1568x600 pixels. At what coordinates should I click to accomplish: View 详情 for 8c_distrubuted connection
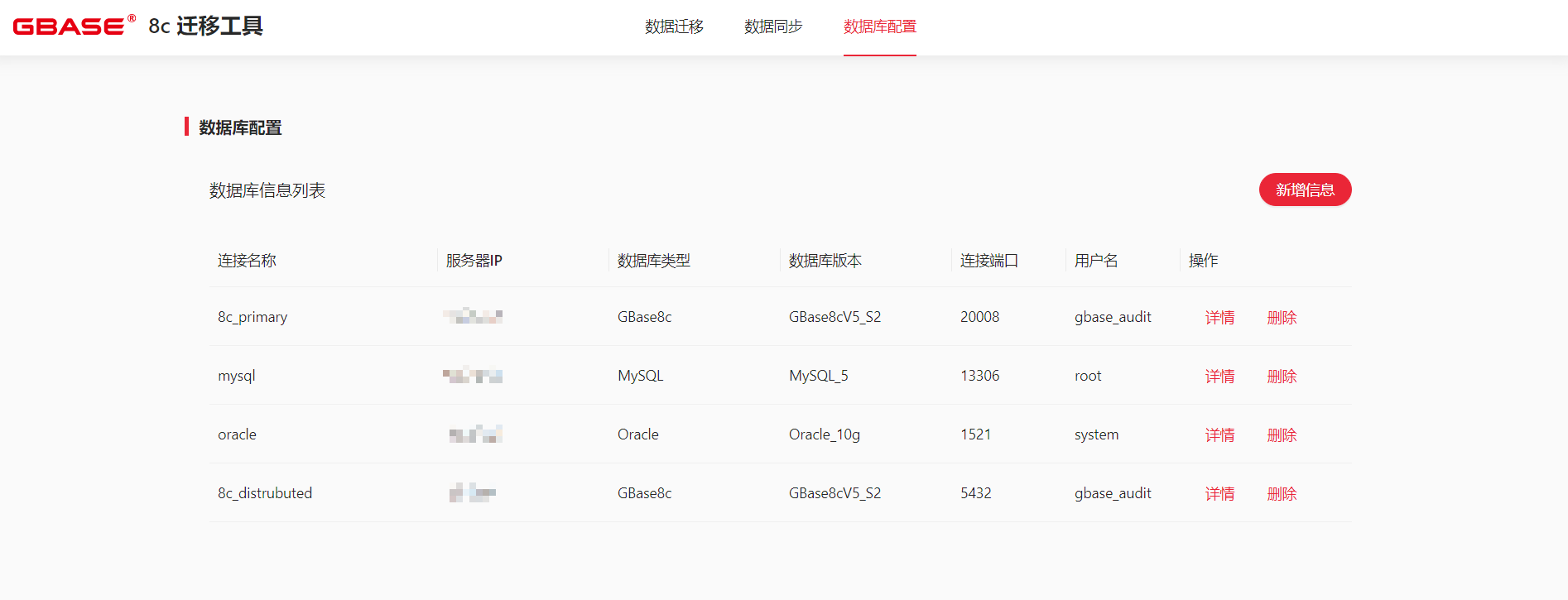pyautogui.click(x=1219, y=494)
